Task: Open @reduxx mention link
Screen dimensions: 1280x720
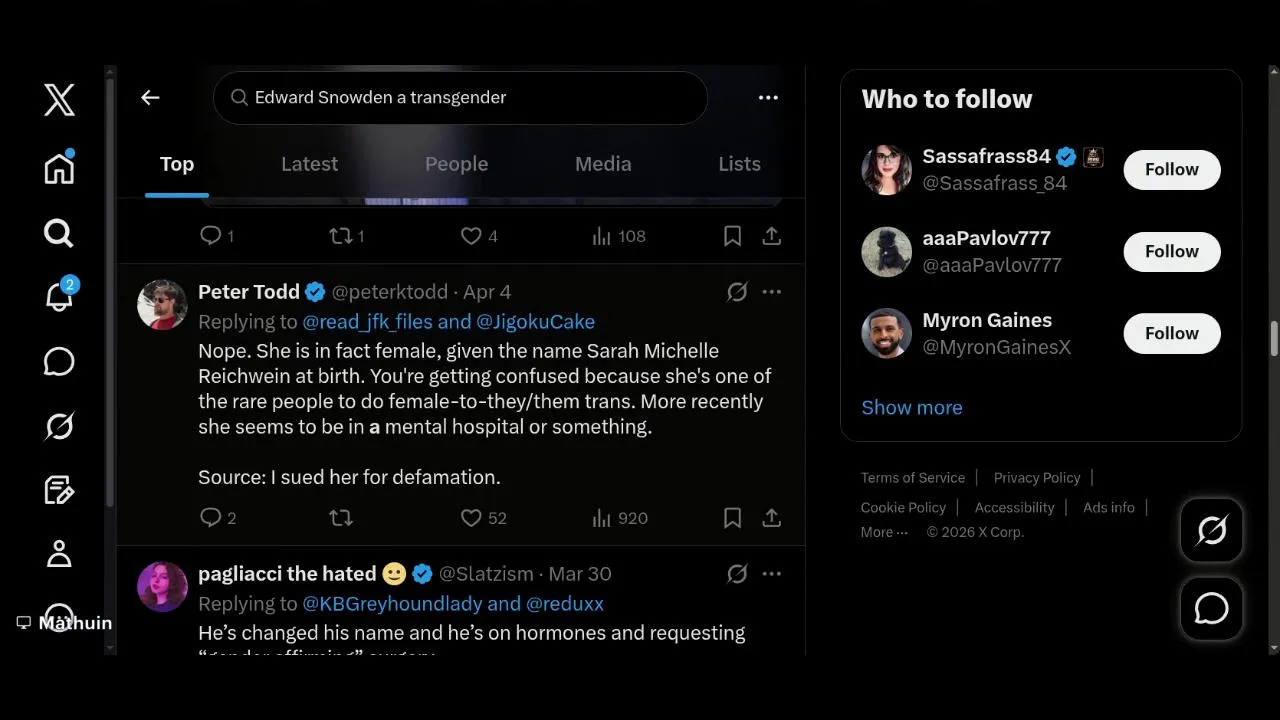Action: point(565,604)
